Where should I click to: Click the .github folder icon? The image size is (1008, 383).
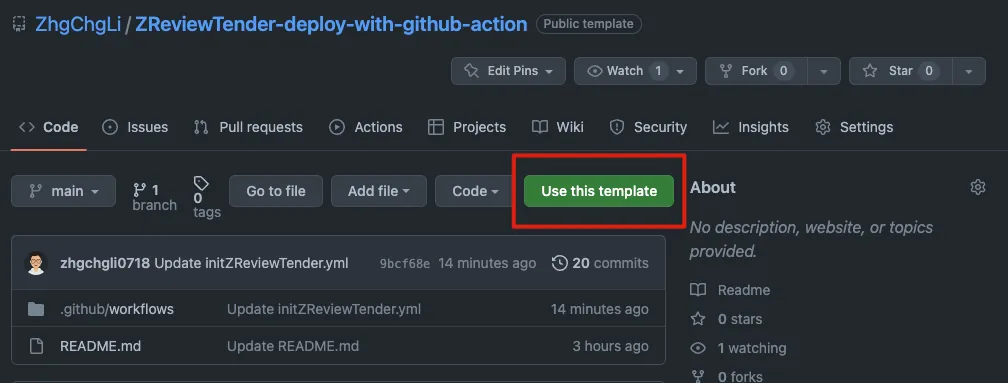(36, 309)
